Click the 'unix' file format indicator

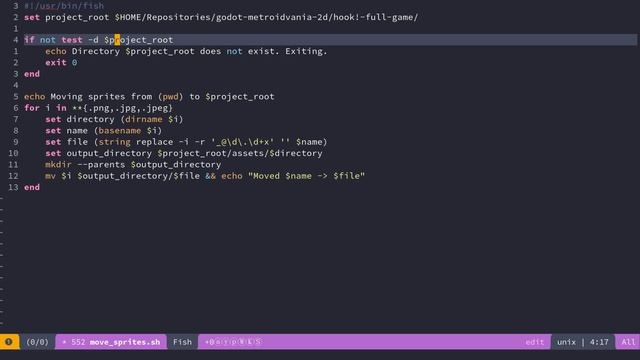566,342
